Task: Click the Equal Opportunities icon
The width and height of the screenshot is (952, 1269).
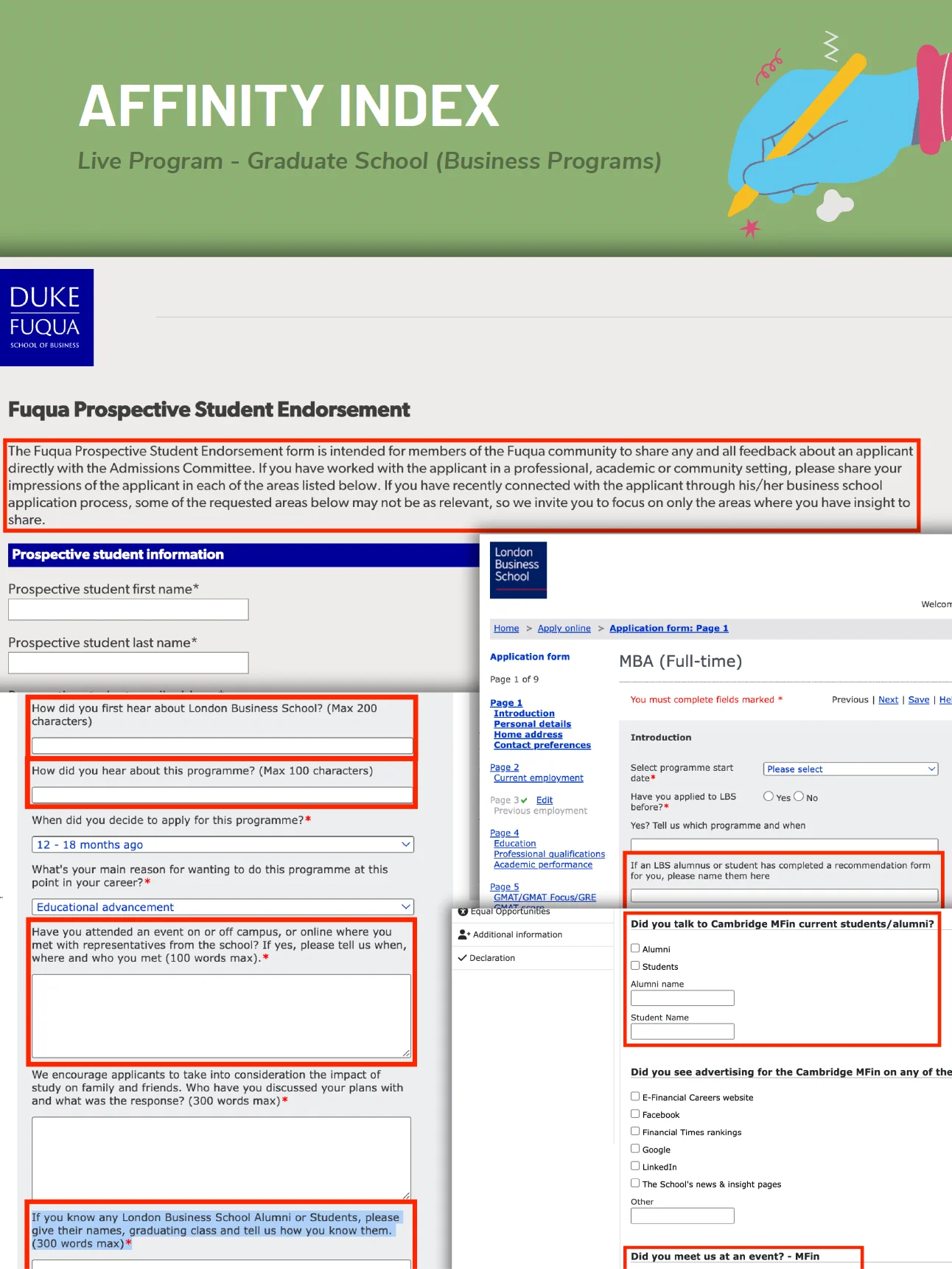Action: click(463, 912)
